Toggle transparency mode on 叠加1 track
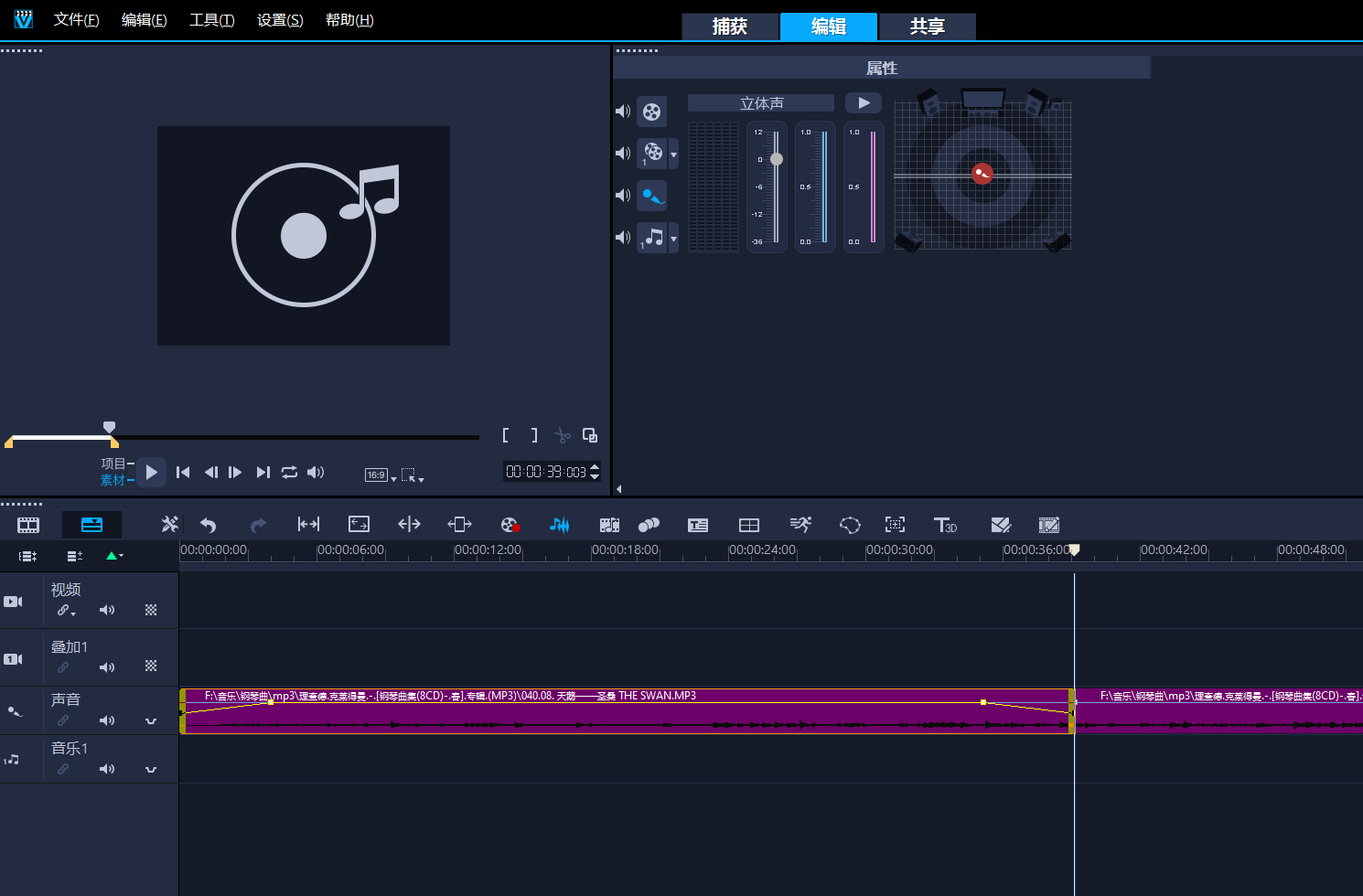The height and width of the screenshot is (896, 1363). [151, 666]
